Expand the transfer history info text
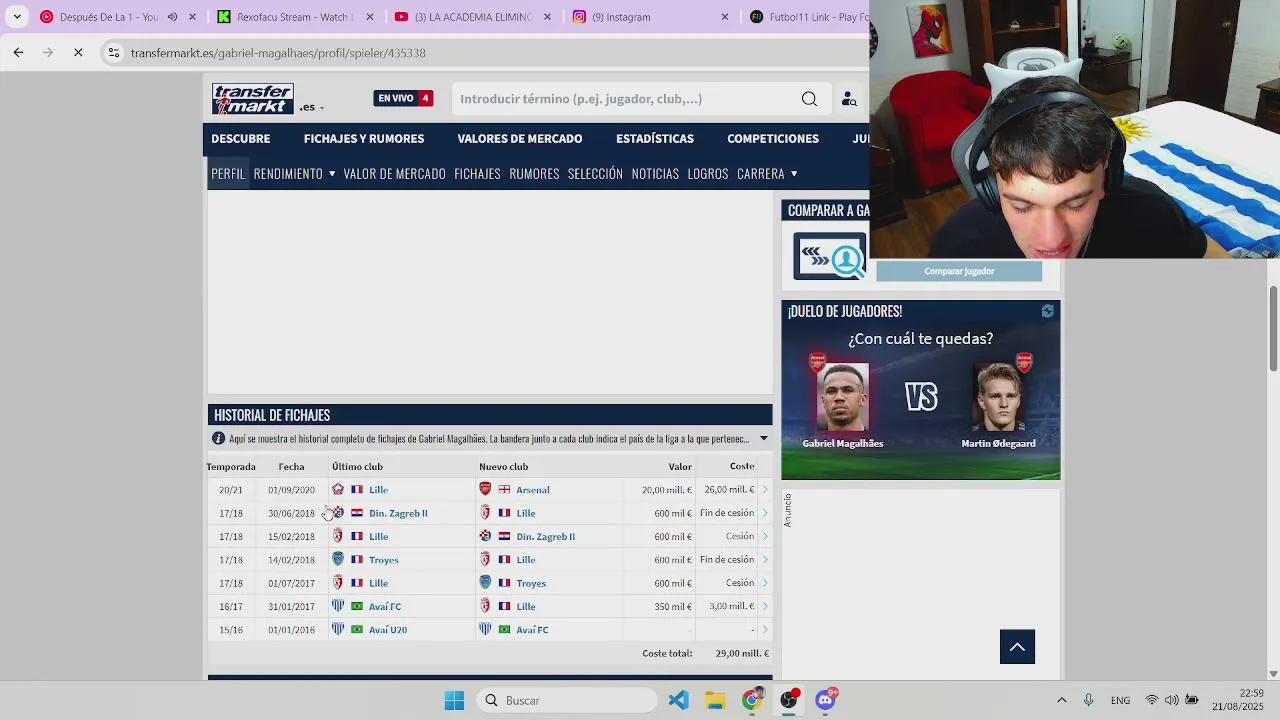This screenshot has width=1280, height=720. [764, 439]
